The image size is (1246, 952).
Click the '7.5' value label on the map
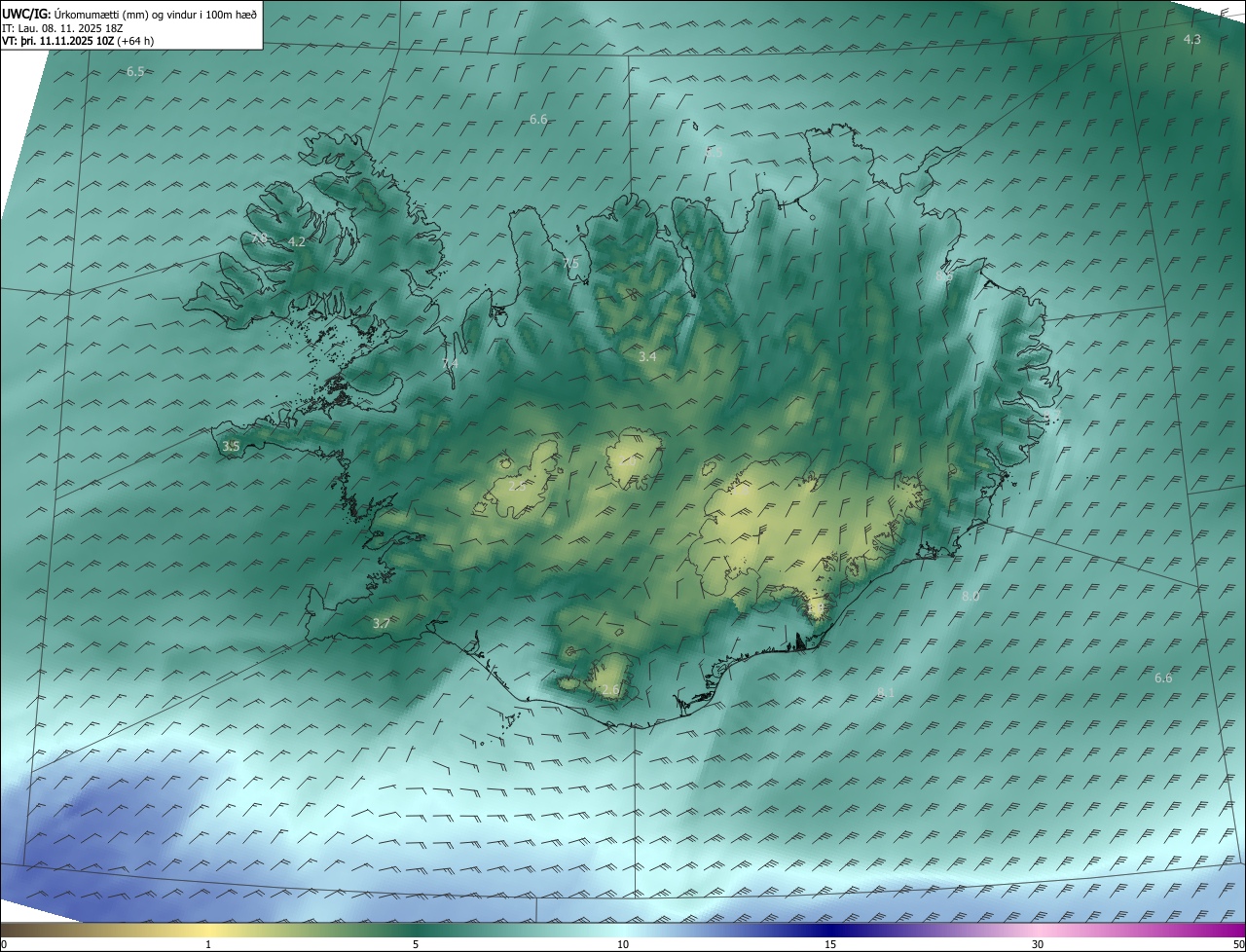coord(570,264)
